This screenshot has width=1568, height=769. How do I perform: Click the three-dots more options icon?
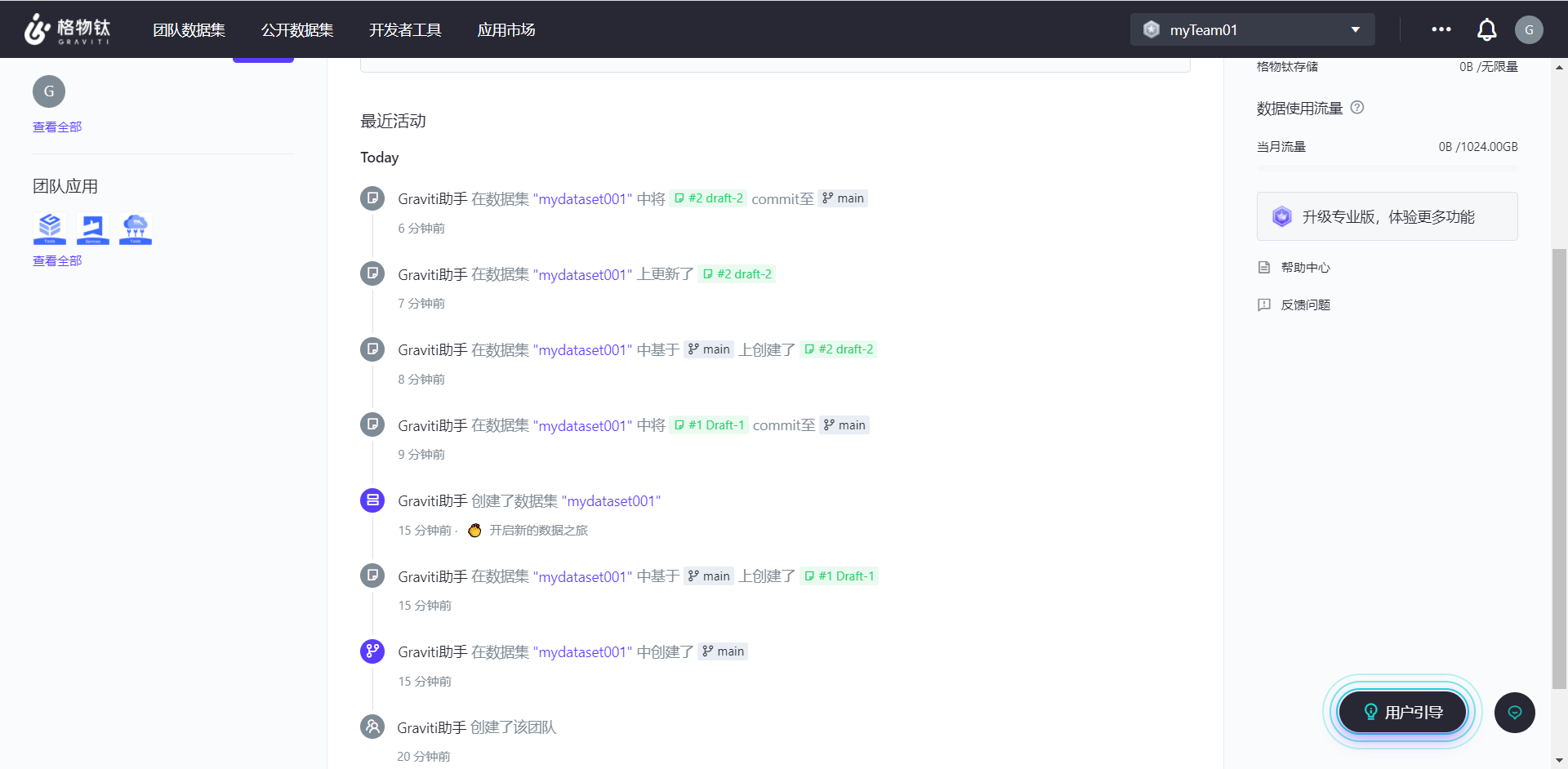click(x=1441, y=29)
